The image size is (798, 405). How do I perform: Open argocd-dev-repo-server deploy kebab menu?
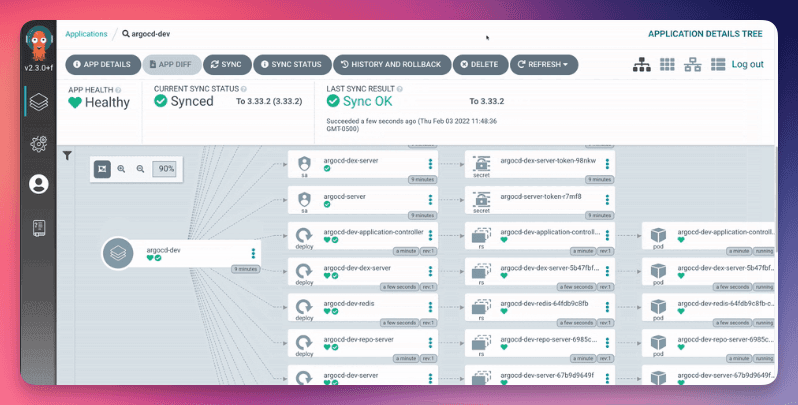coord(430,343)
